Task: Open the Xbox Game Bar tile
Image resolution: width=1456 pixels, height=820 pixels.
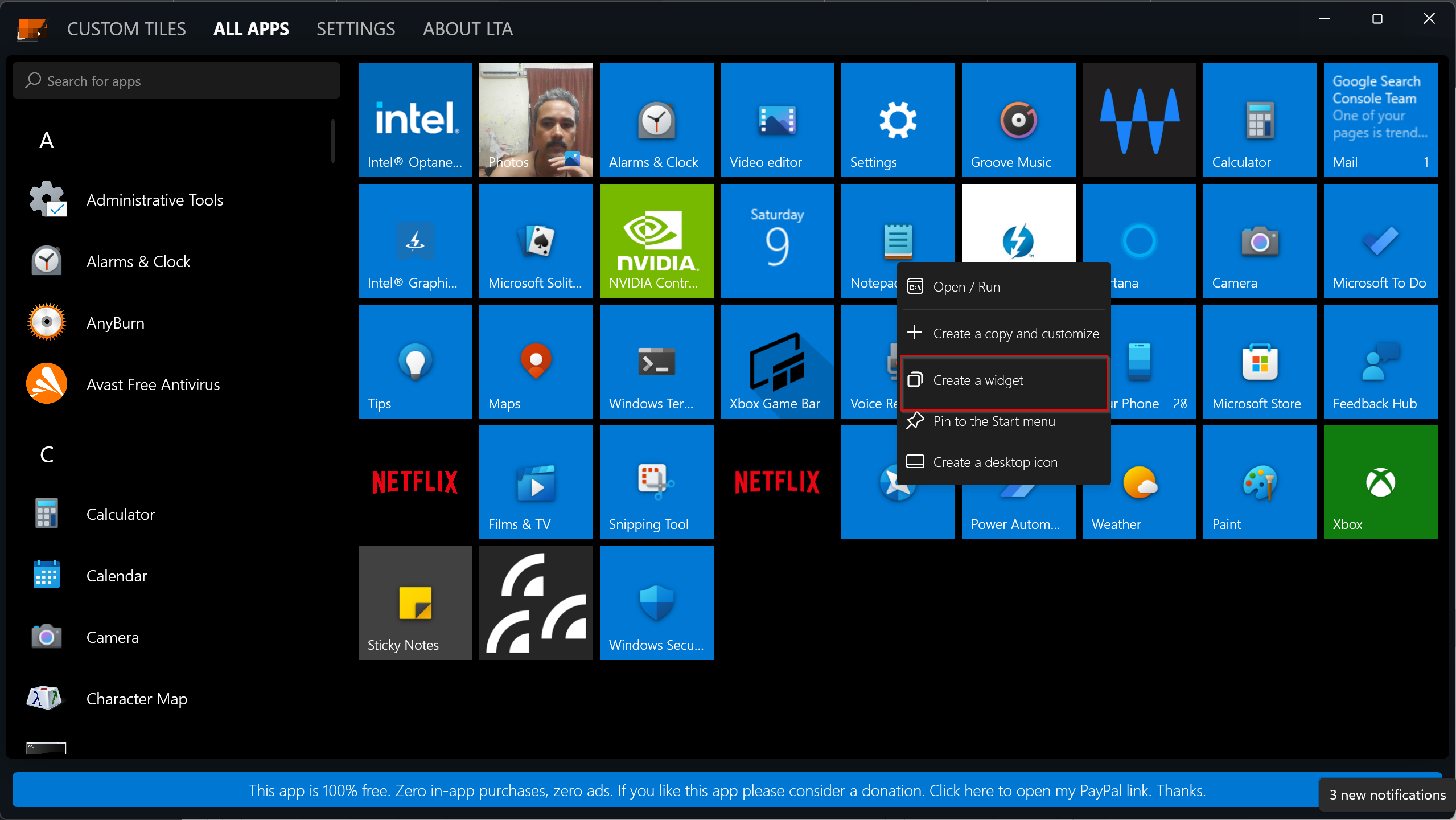Action: pos(777,362)
